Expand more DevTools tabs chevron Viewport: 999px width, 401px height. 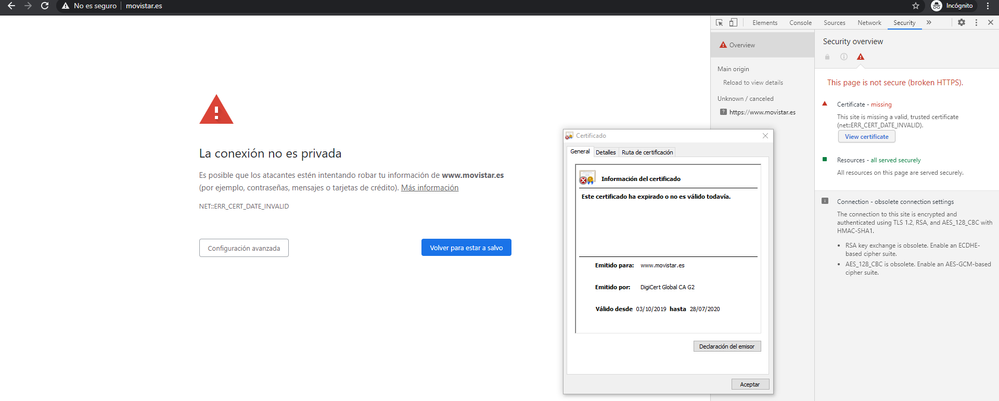coord(929,22)
